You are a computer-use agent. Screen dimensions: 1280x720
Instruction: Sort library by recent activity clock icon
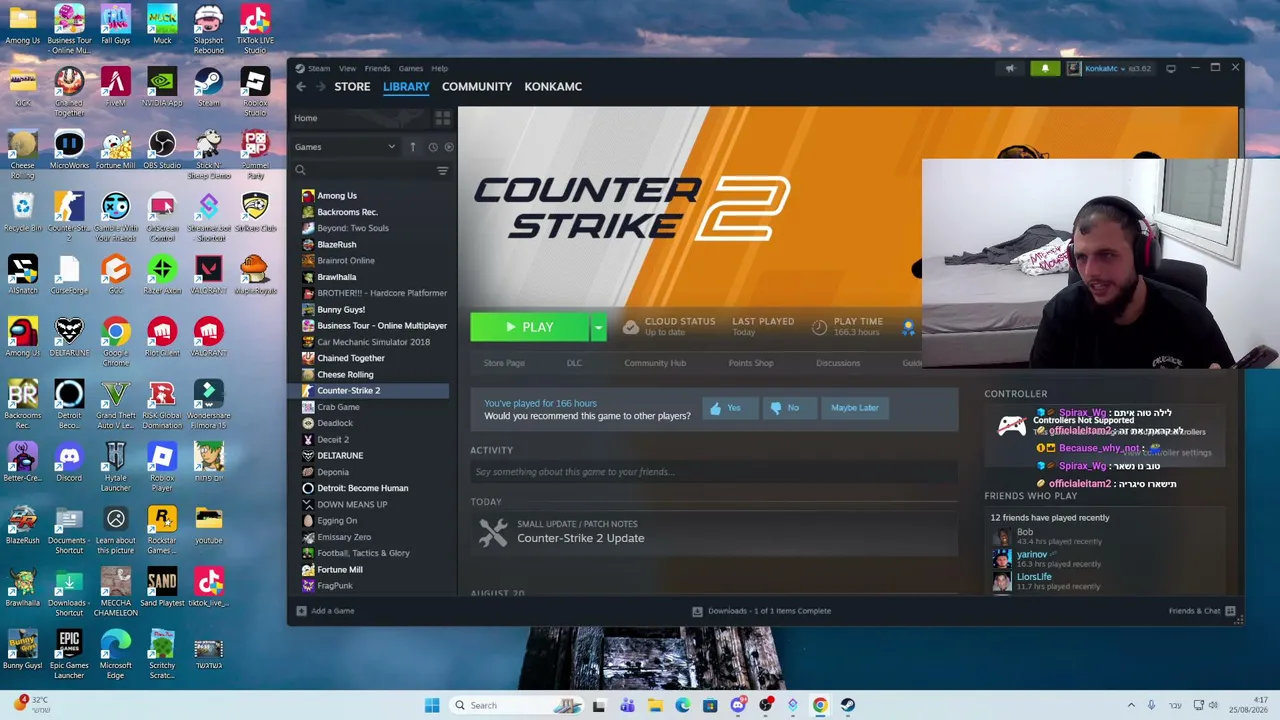(x=433, y=147)
